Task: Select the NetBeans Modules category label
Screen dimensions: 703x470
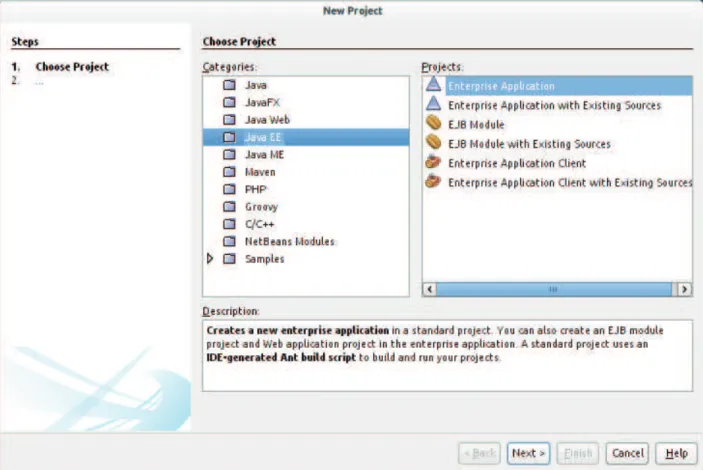Action: coord(290,242)
